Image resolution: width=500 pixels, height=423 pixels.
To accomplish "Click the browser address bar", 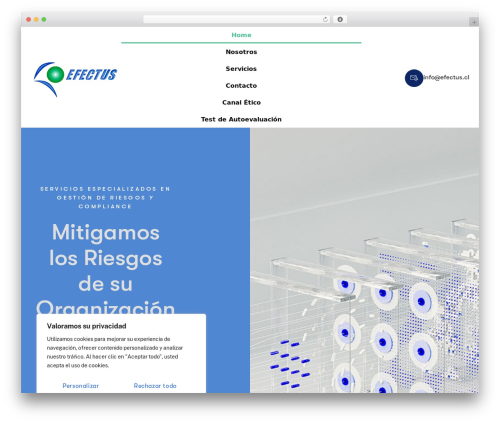I will pos(236,19).
